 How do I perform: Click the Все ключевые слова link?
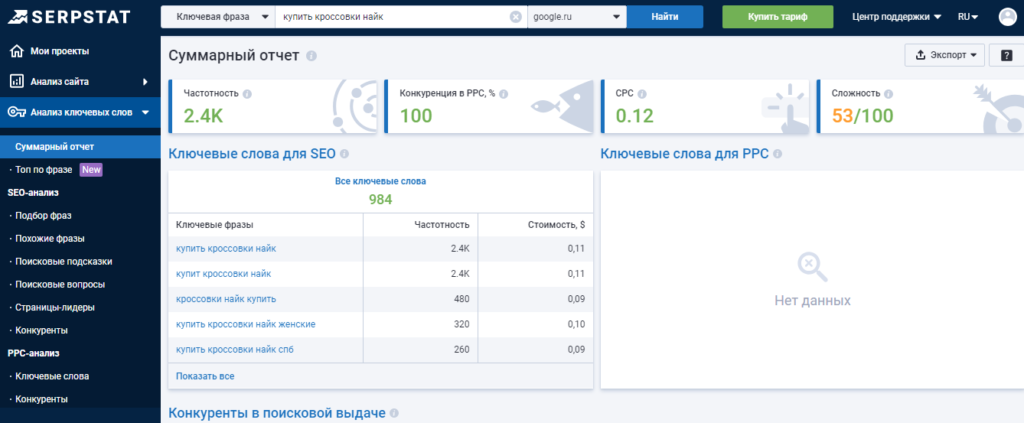tap(380, 181)
